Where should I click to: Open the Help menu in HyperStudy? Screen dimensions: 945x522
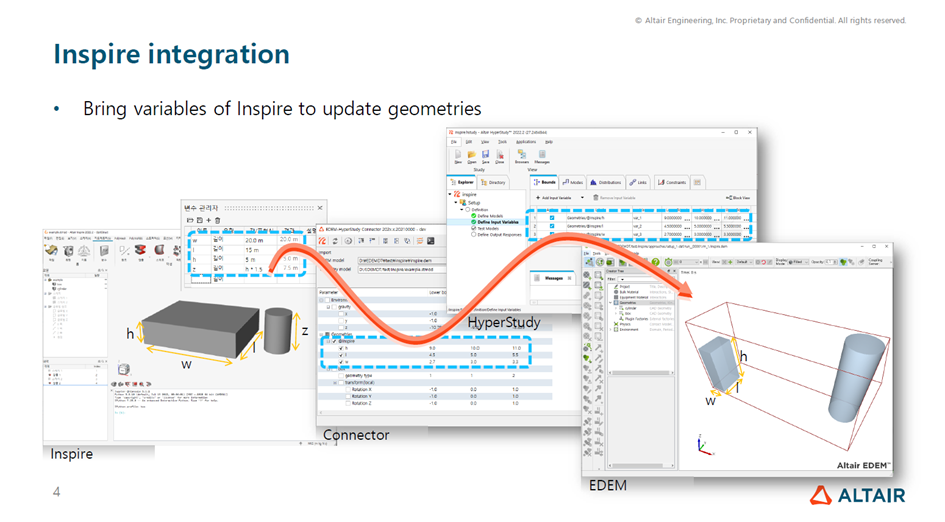(x=548, y=142)
